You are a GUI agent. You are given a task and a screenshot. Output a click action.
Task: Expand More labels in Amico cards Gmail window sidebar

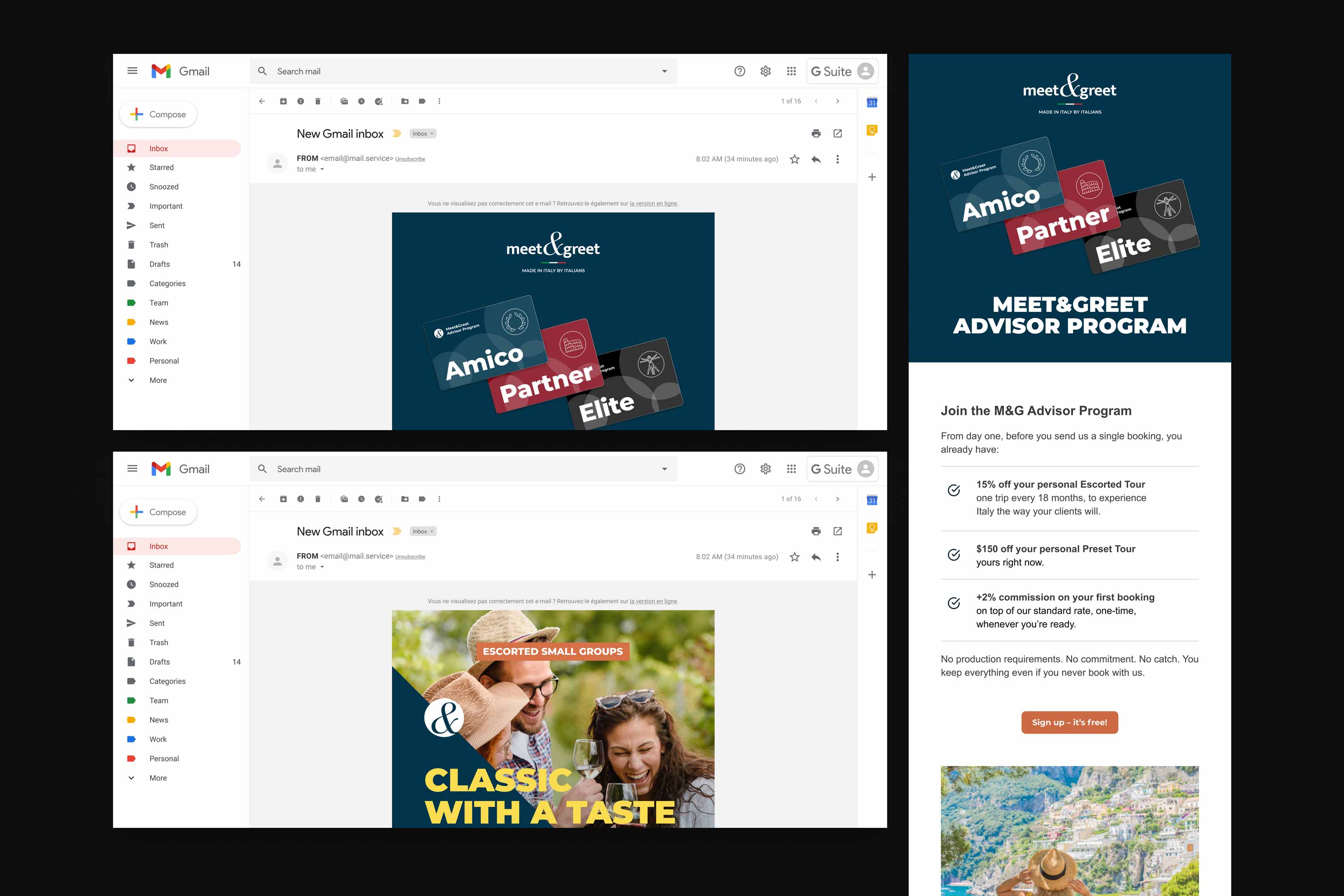pyautogui.click(x=158, y=380)
